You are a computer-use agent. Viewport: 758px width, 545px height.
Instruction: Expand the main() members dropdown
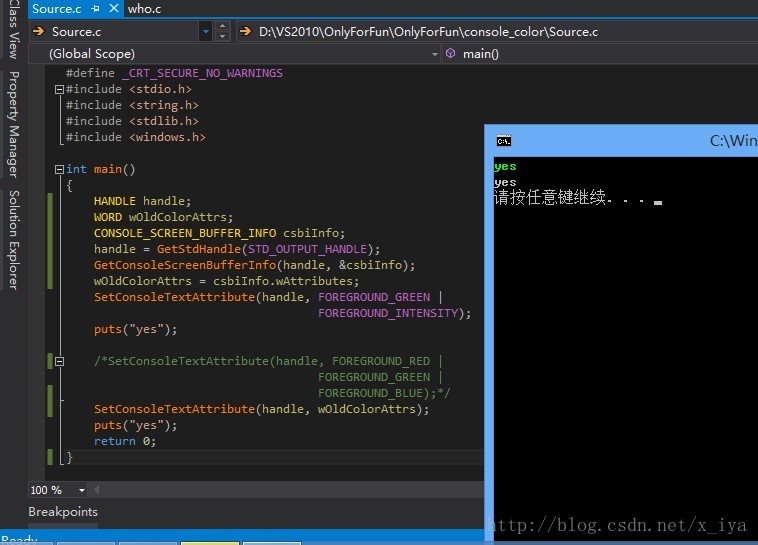click(x=600, y=53)
